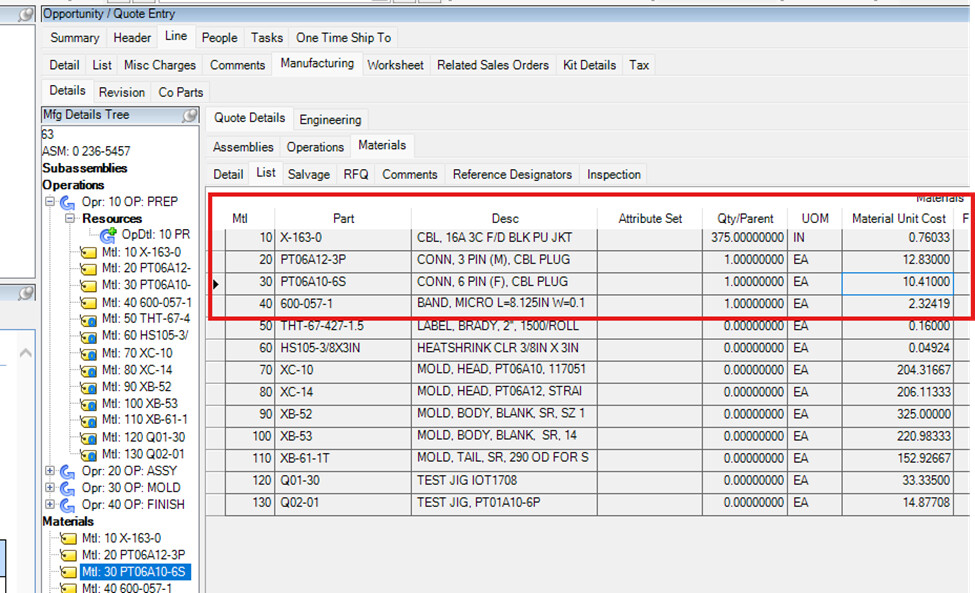Click the material tag icon beside Mtl: 130 Q02-01

pos(88,454)
